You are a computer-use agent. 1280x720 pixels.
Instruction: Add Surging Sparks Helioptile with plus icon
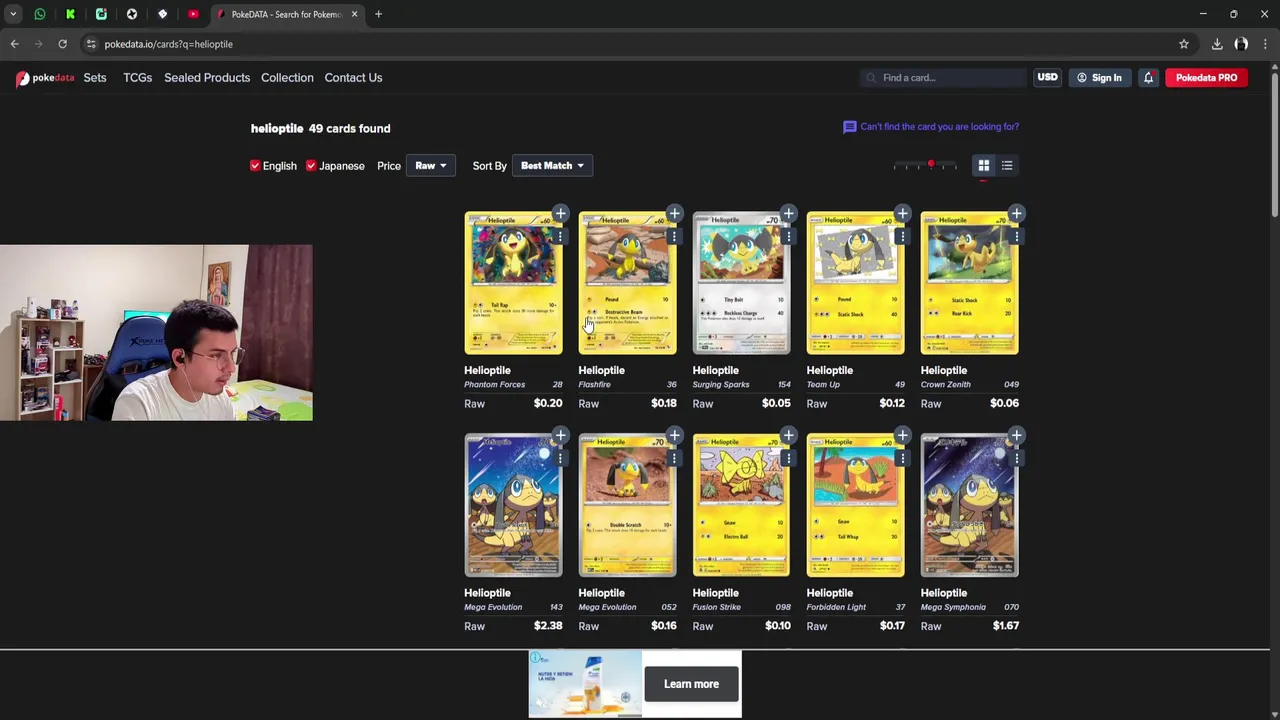pyautogui.click(x=788, y=213)
